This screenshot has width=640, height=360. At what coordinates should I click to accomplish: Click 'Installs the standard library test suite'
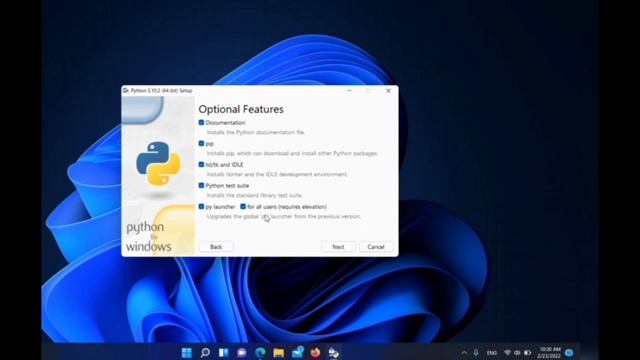(x=255, y=196)
